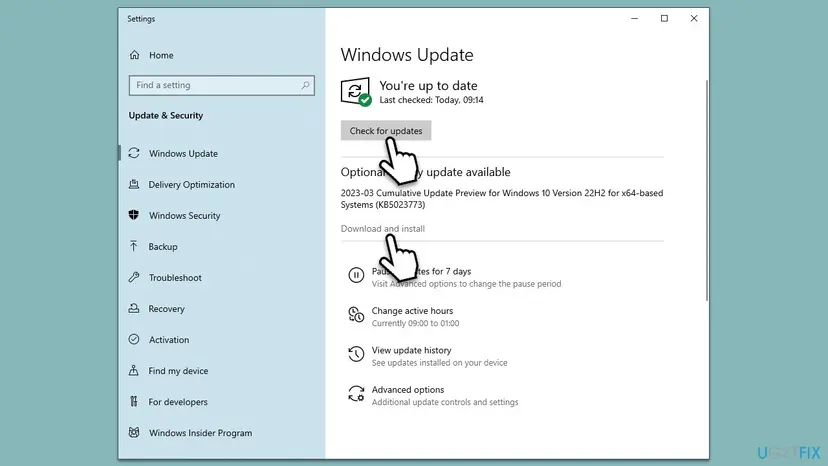Open View update history
The height and width of the screenshot is (466, 828).
[x=411, y=350]
